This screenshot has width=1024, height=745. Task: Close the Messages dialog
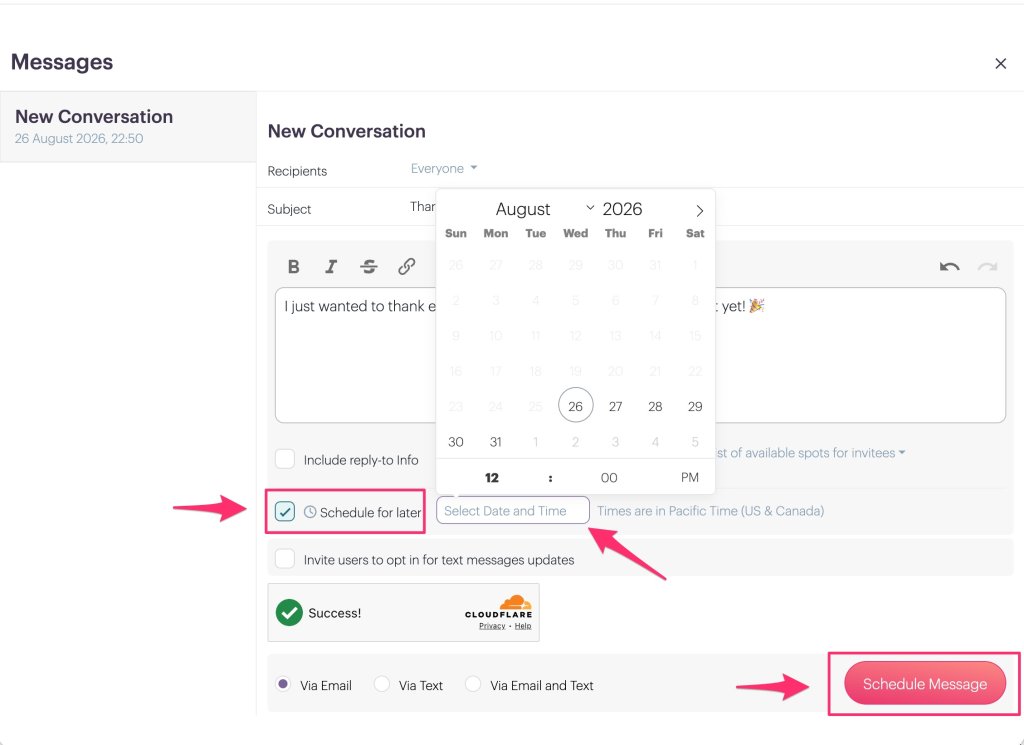click(x=1000, y=63)
